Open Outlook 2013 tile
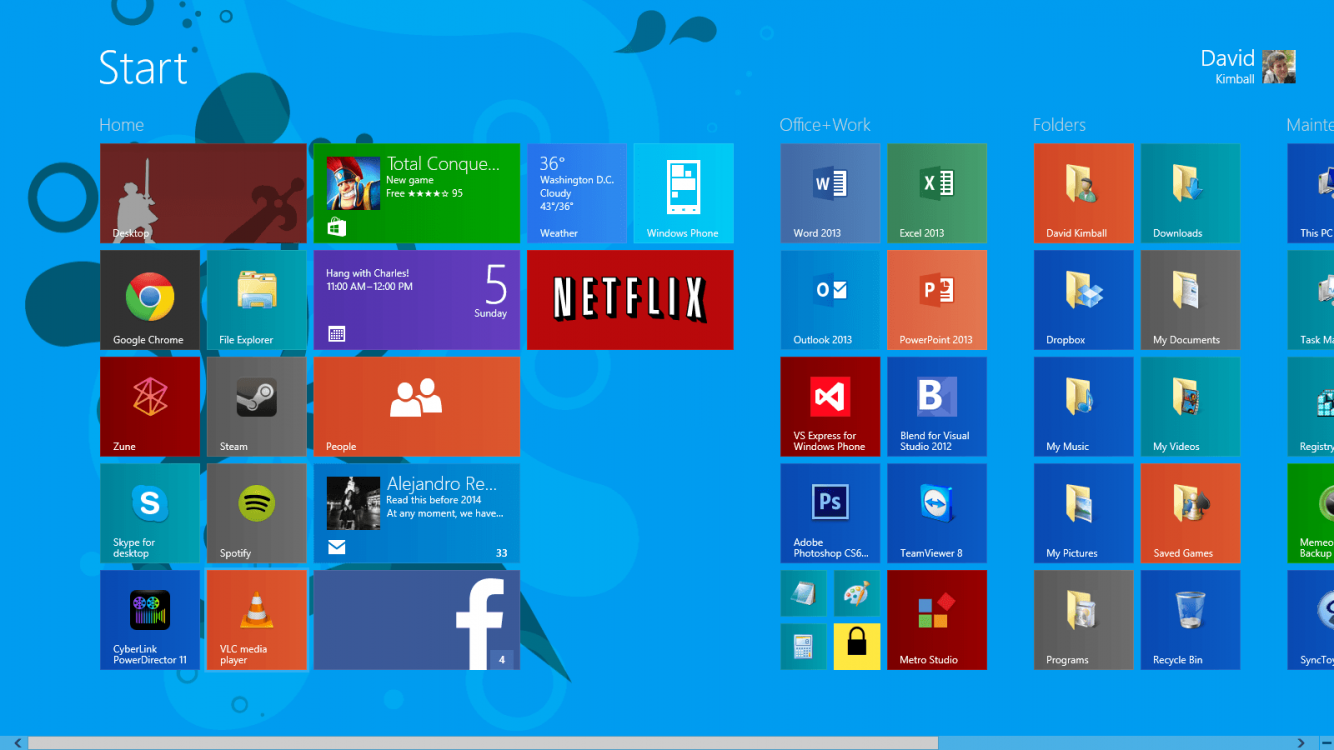 [x=831, y=300]
